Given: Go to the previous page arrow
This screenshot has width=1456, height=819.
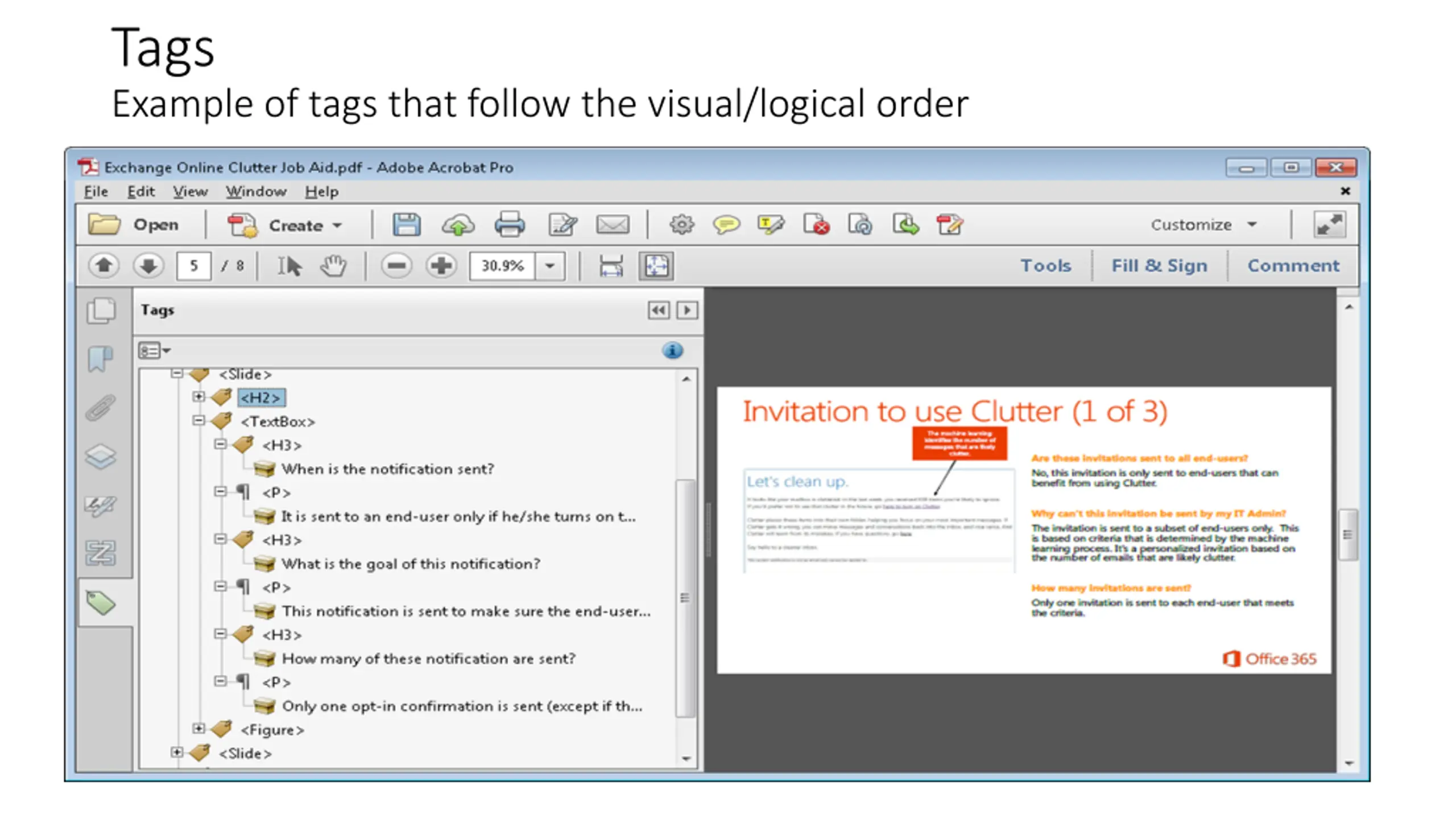Looking at the screenshot, I should [x=104, y=266].
